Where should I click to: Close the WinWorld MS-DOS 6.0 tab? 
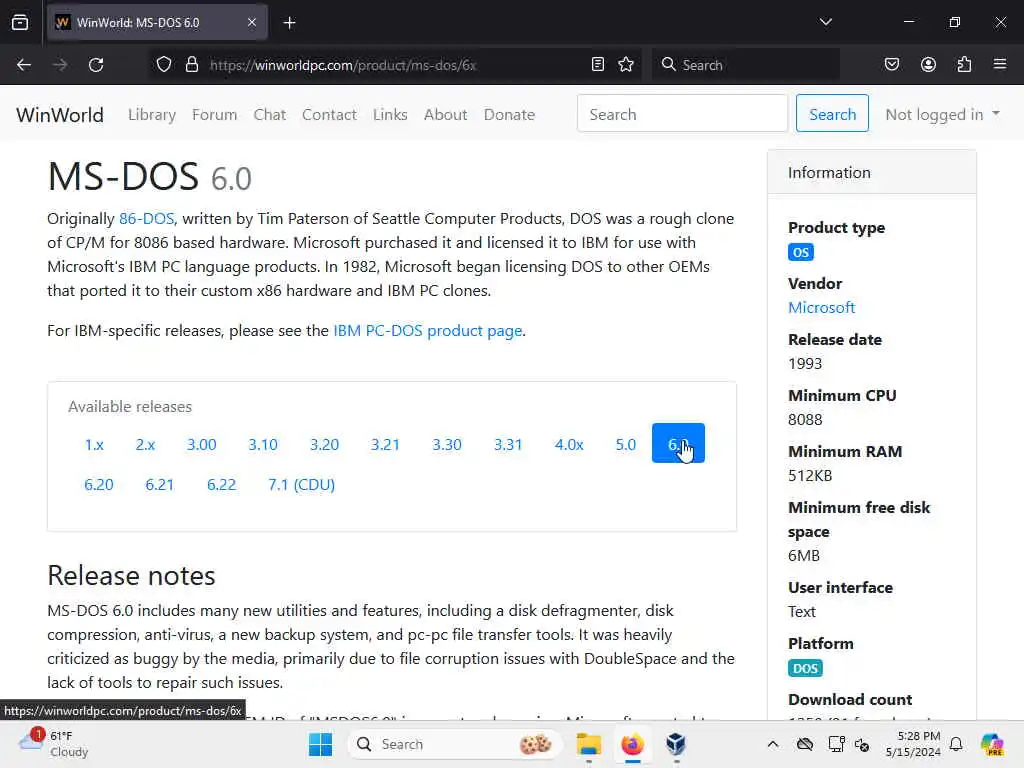click(x=252, y=22)
